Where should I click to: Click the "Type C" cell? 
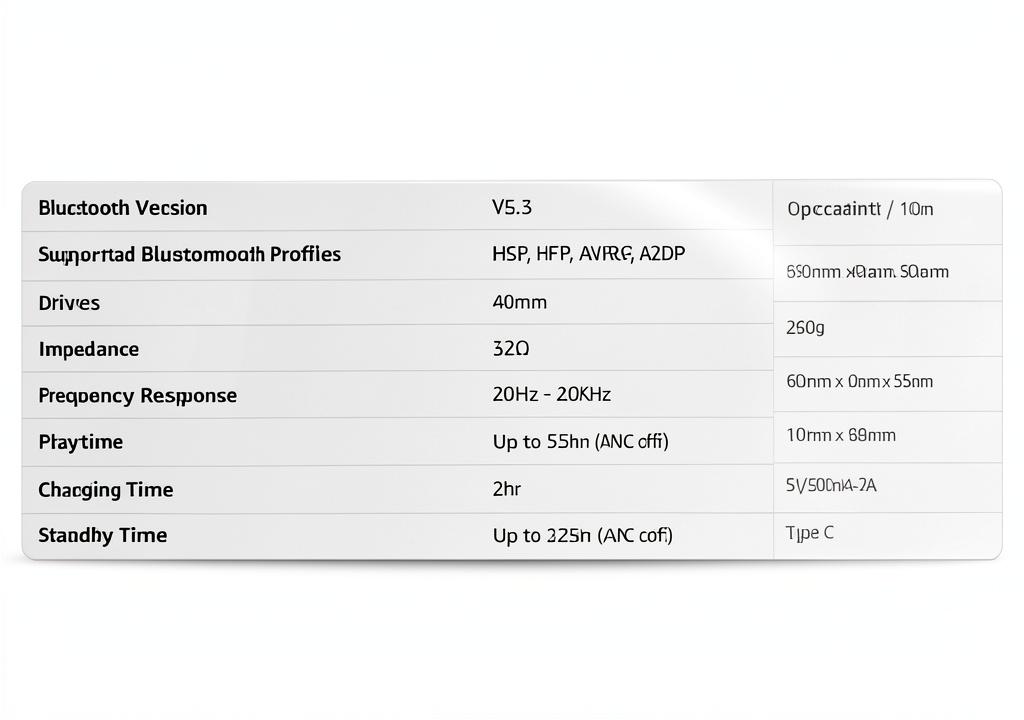(x=810, y=533)
